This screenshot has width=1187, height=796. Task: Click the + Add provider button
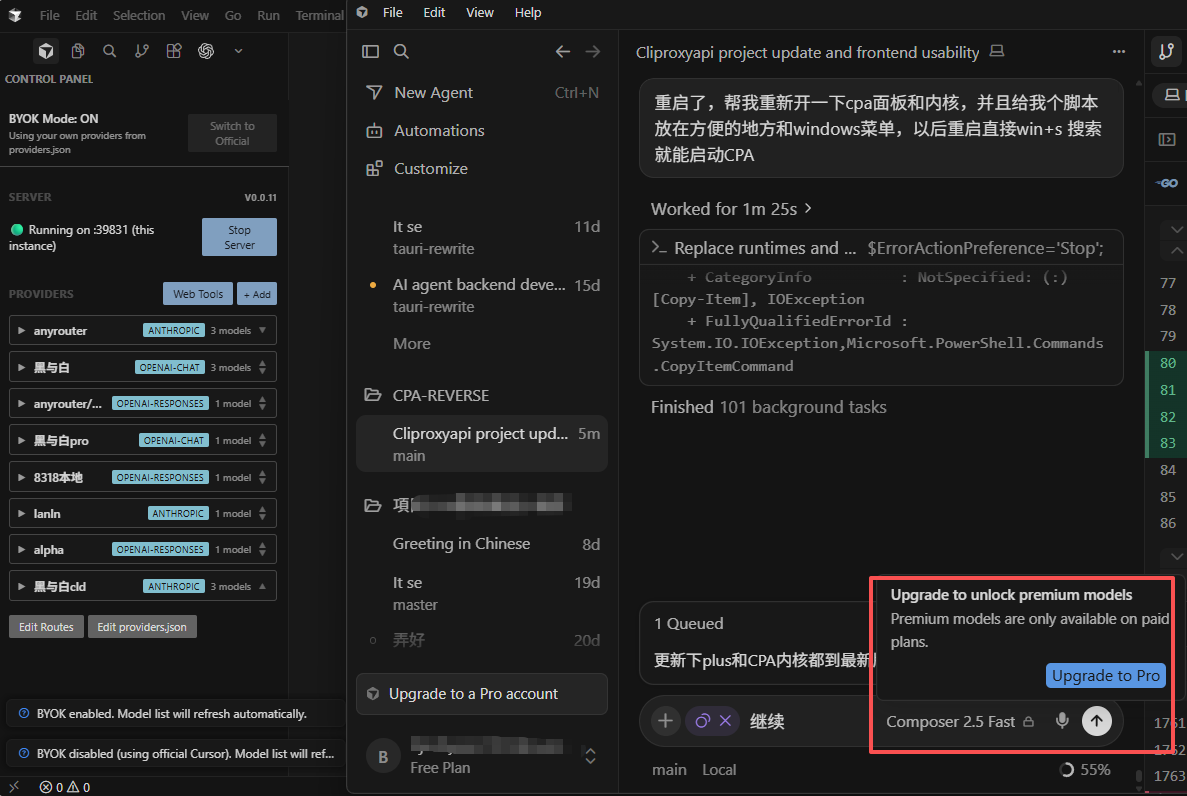point(257,294)
